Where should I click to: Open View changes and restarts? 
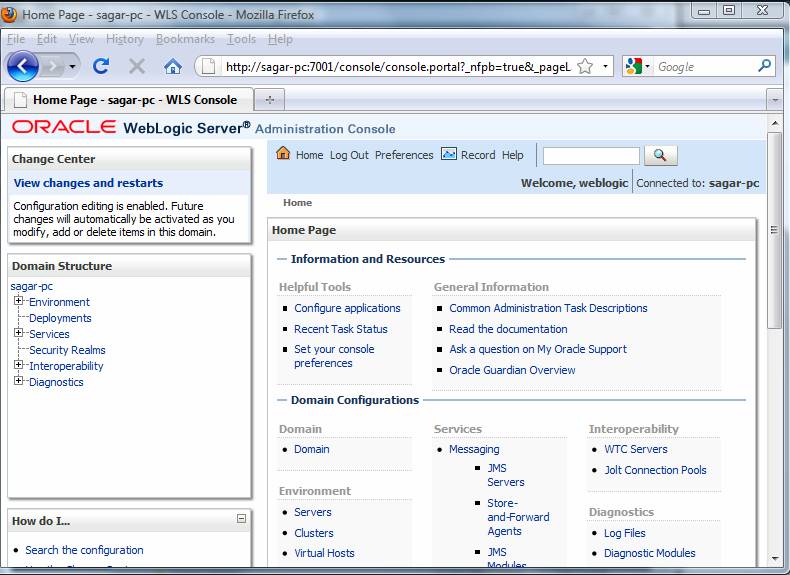[88, 183]
